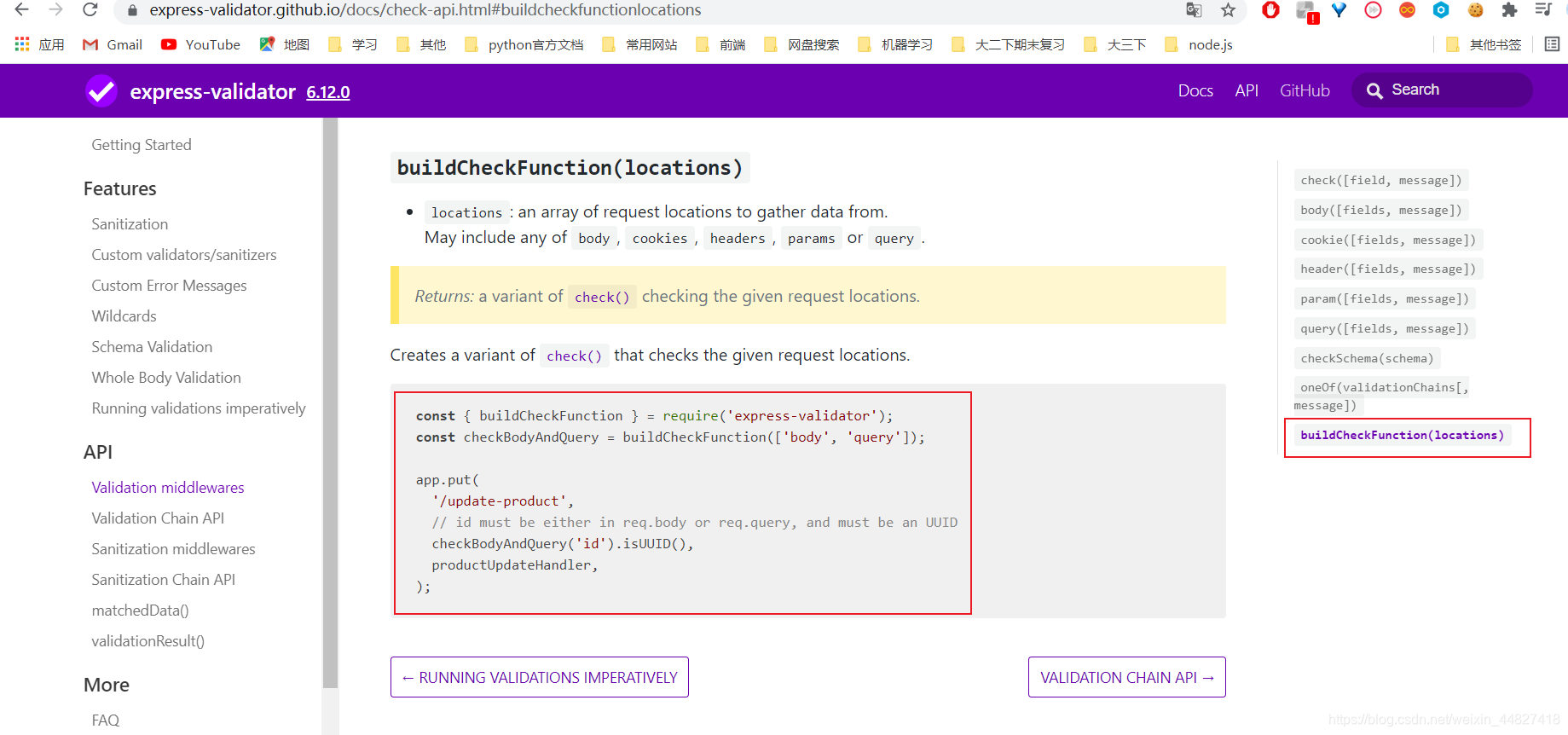
Task: Open the GitHub navigation item
Action: [x=1305, y=90]
